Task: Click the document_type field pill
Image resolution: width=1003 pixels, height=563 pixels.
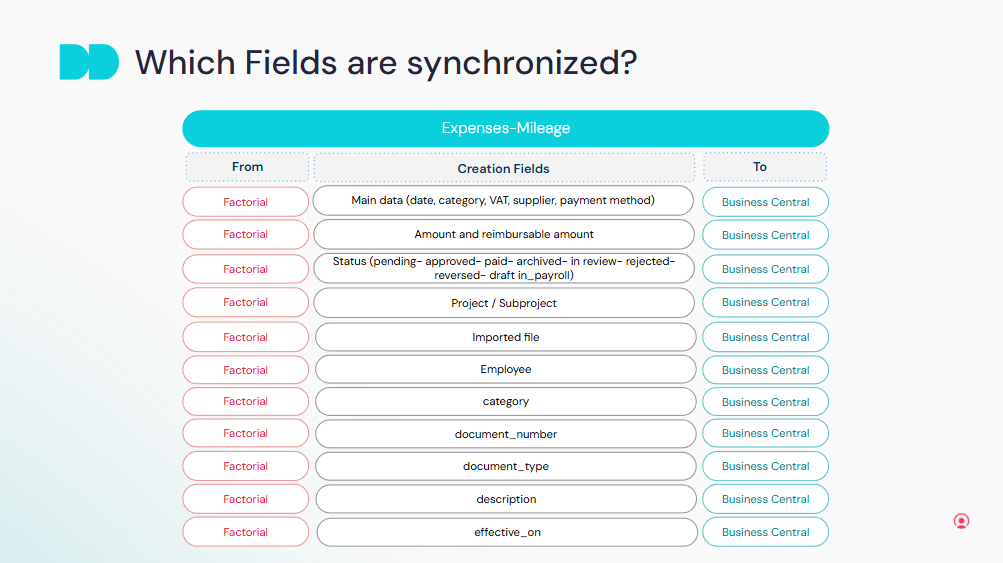Action: click(505, 467)
